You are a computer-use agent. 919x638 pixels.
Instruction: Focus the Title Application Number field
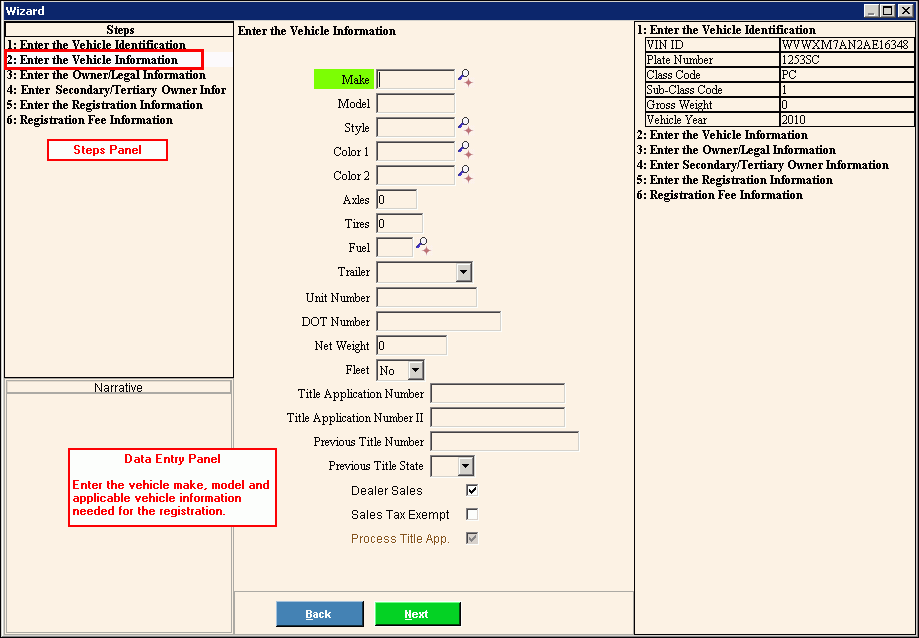(498, 393)
